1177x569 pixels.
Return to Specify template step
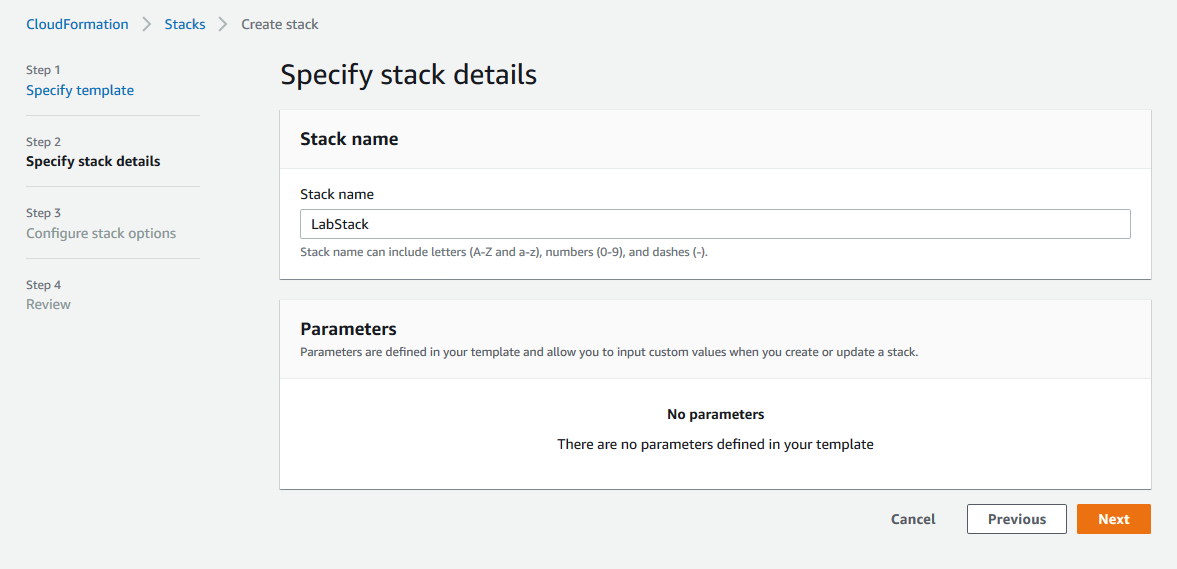(x=80, y=90)
